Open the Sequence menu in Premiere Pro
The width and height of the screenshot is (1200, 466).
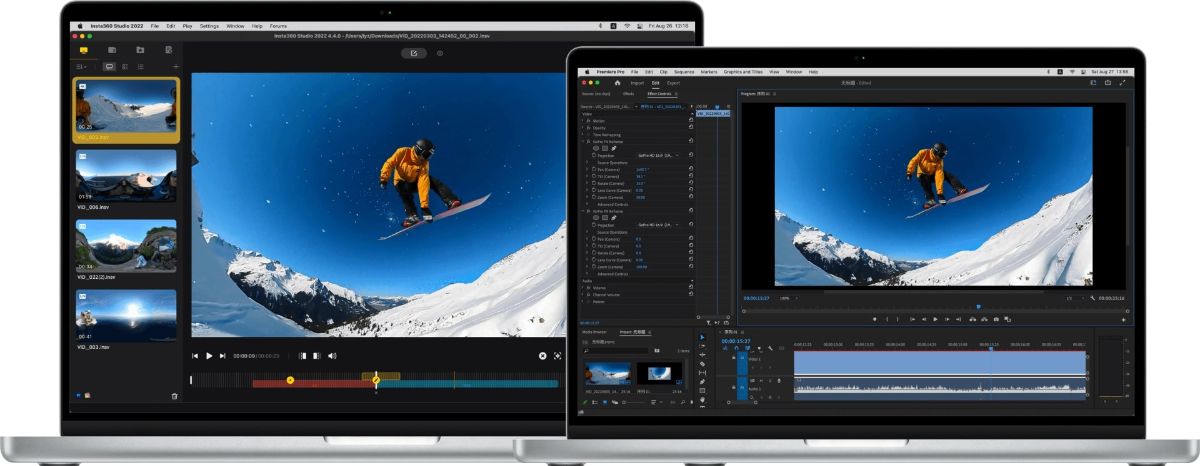(x=684, y=72)
